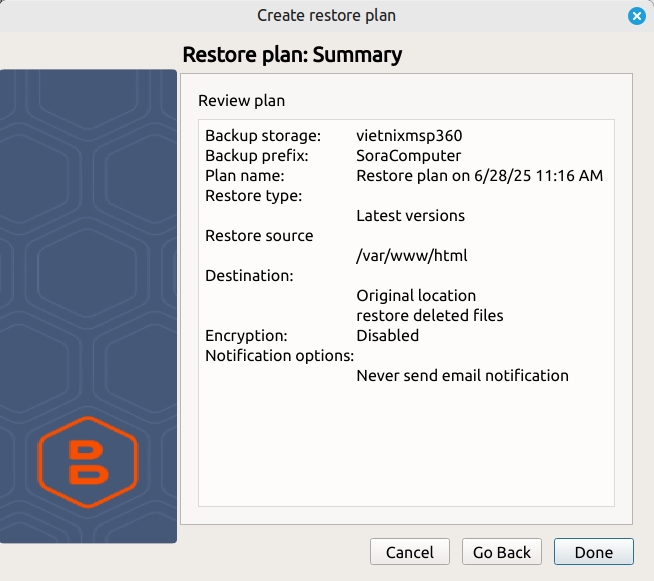The height and width of the screenshot is (581, 654).
Task: Click the 'Backup prefix:' label
Action: click(257, 156)
